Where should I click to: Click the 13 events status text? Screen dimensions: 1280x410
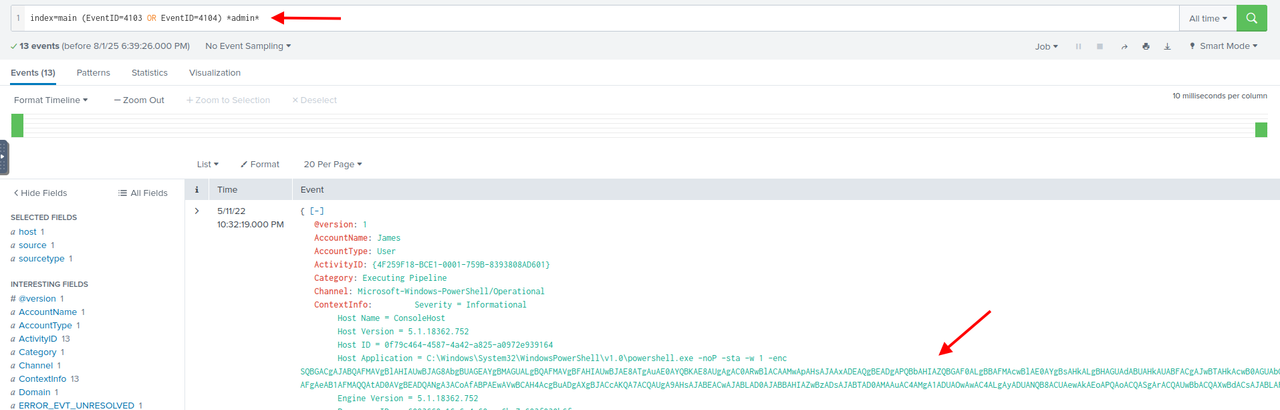[100, 46]
